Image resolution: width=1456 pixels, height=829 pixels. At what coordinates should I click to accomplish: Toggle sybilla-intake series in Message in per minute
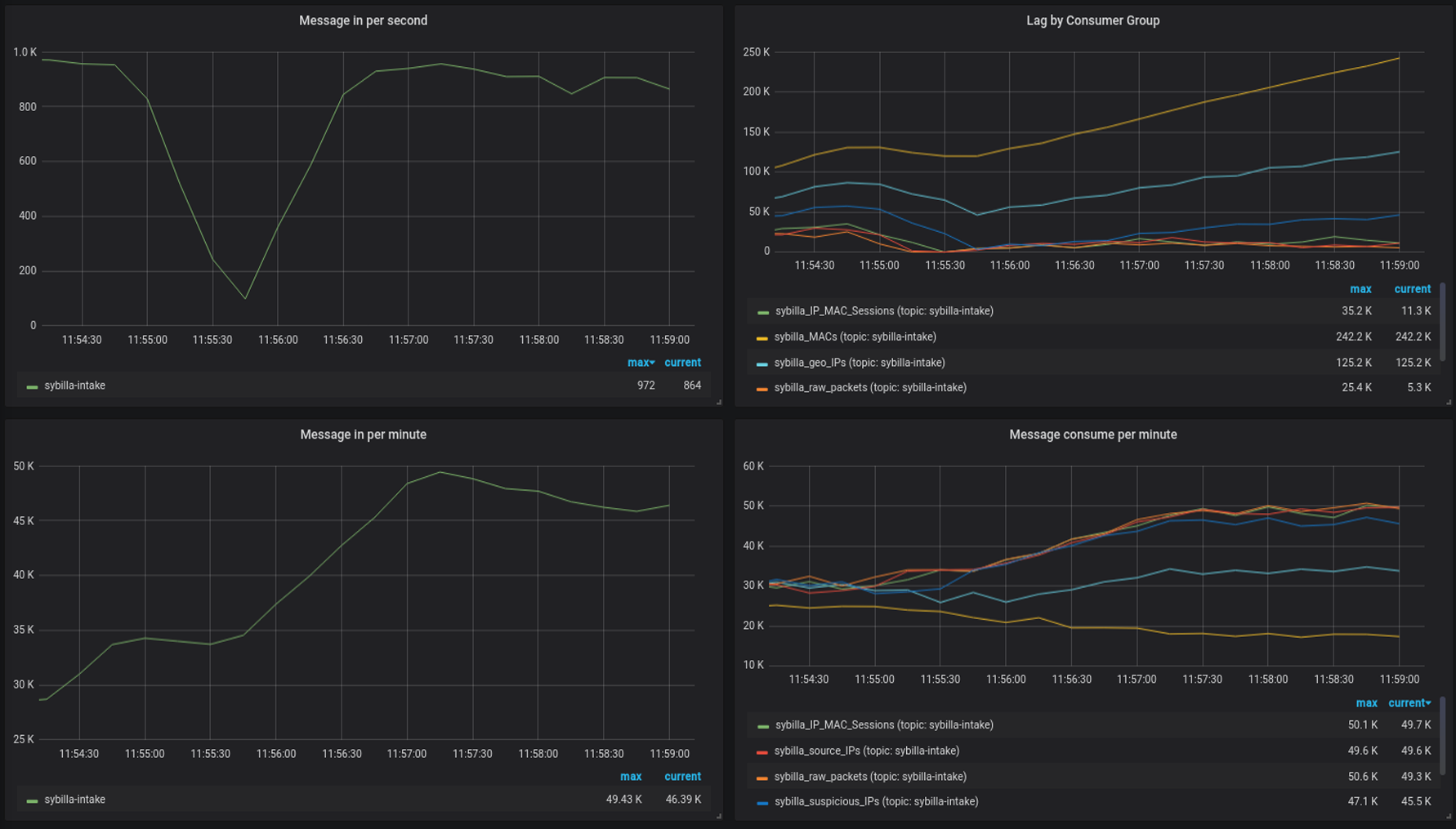point(74,800)
